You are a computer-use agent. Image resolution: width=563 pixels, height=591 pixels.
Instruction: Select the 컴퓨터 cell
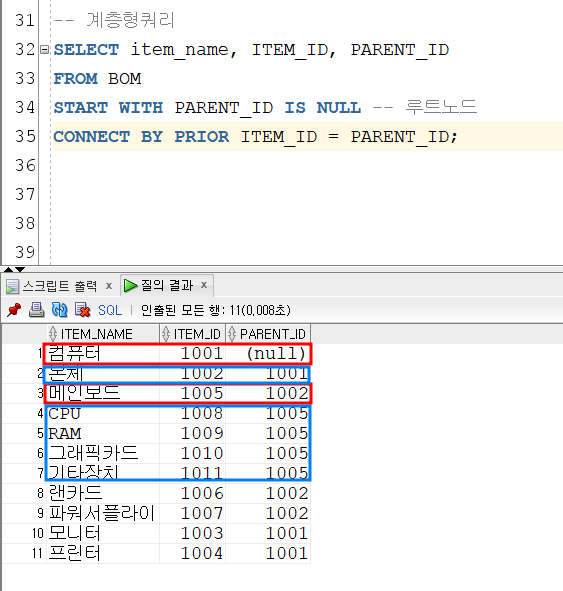coord(104,354)
